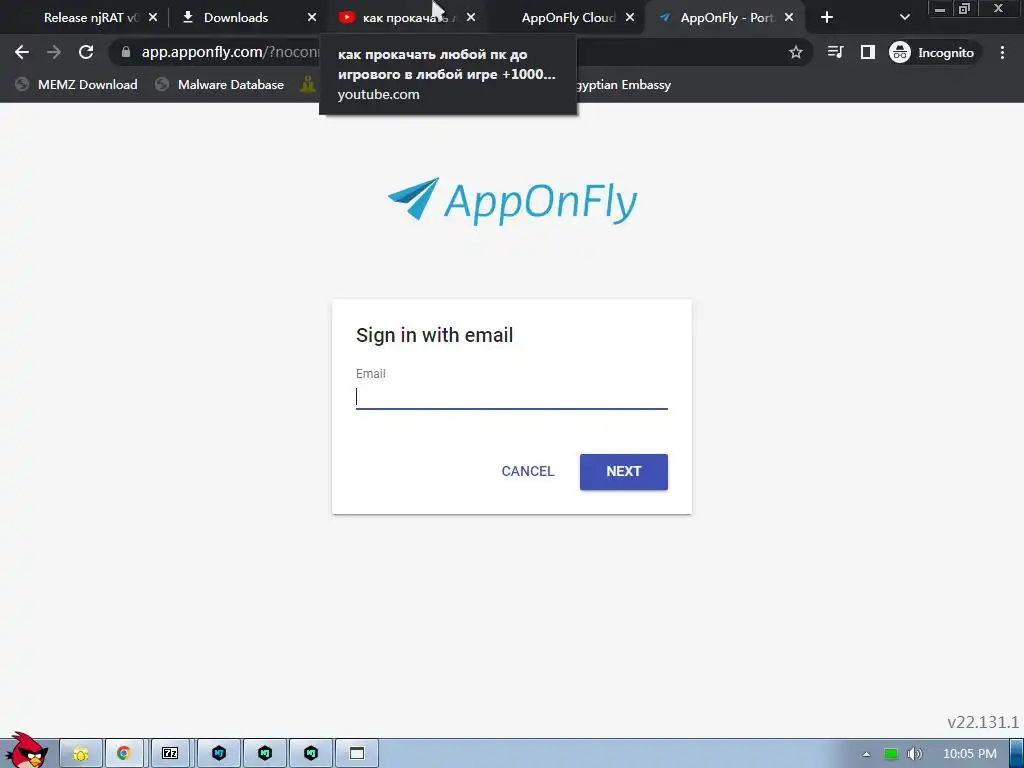
Task: Open the 7-Zip taskbar icon
Action: 170,754
